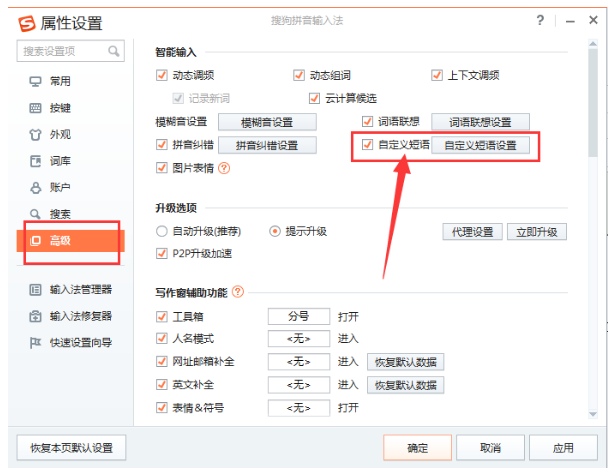Click the <无> hotkey field for 网址邮箱补全
The image size is (612, 474).
[299, 362]
